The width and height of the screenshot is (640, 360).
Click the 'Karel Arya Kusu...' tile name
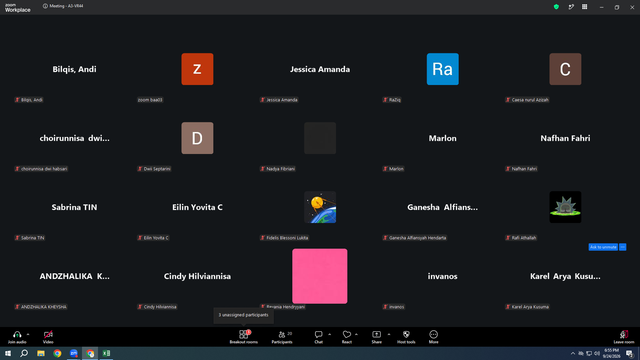pos(565,276)
